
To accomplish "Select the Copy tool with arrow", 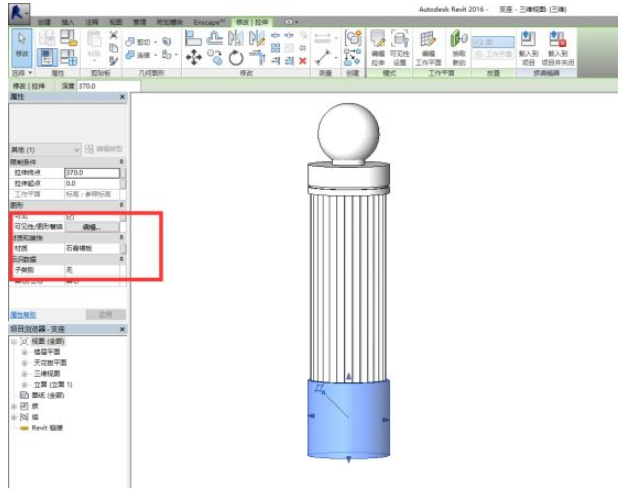I will [215, 58].
